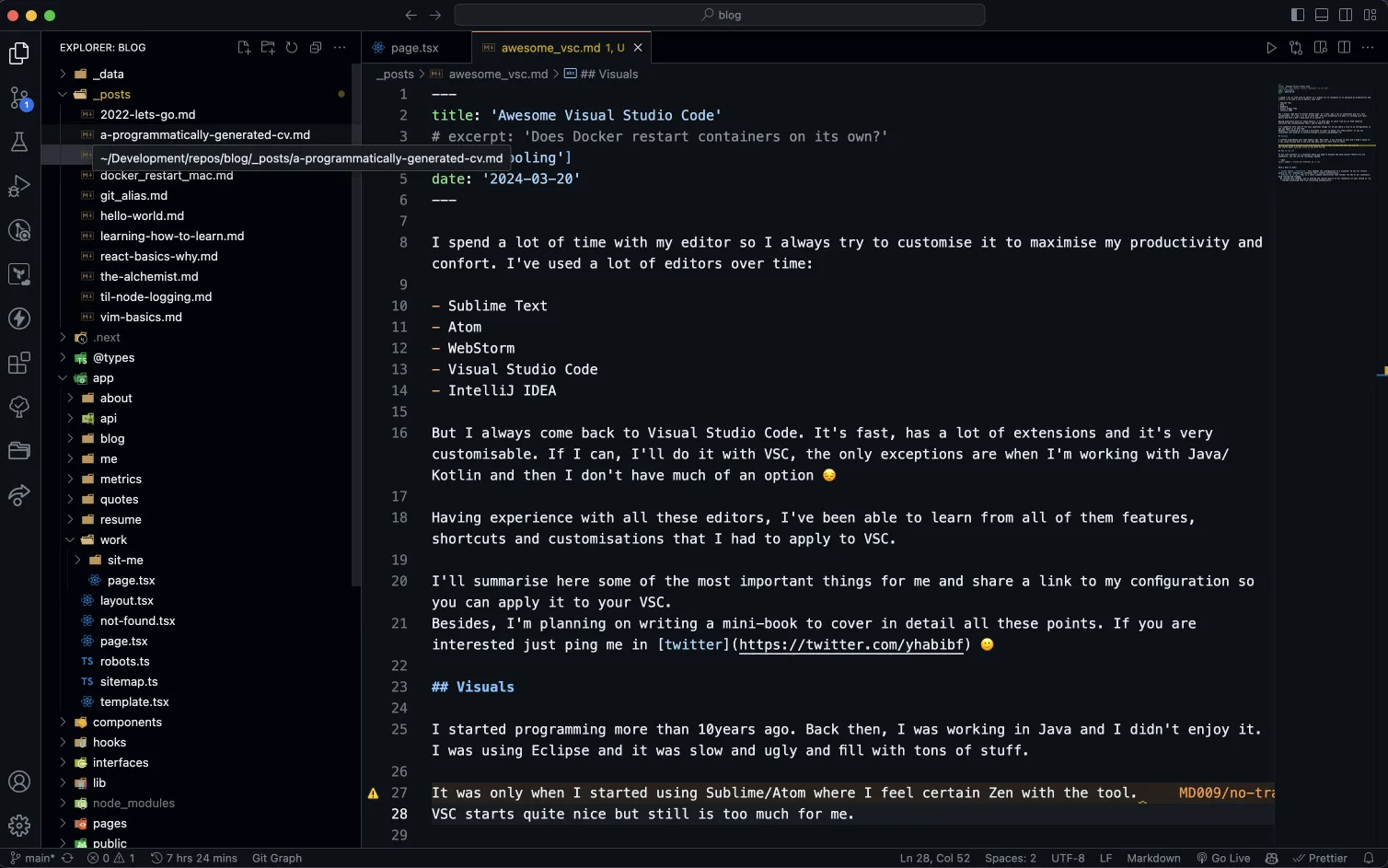Collapse all folders in Explorer
1388x868 pixels.
pos(316,48)
